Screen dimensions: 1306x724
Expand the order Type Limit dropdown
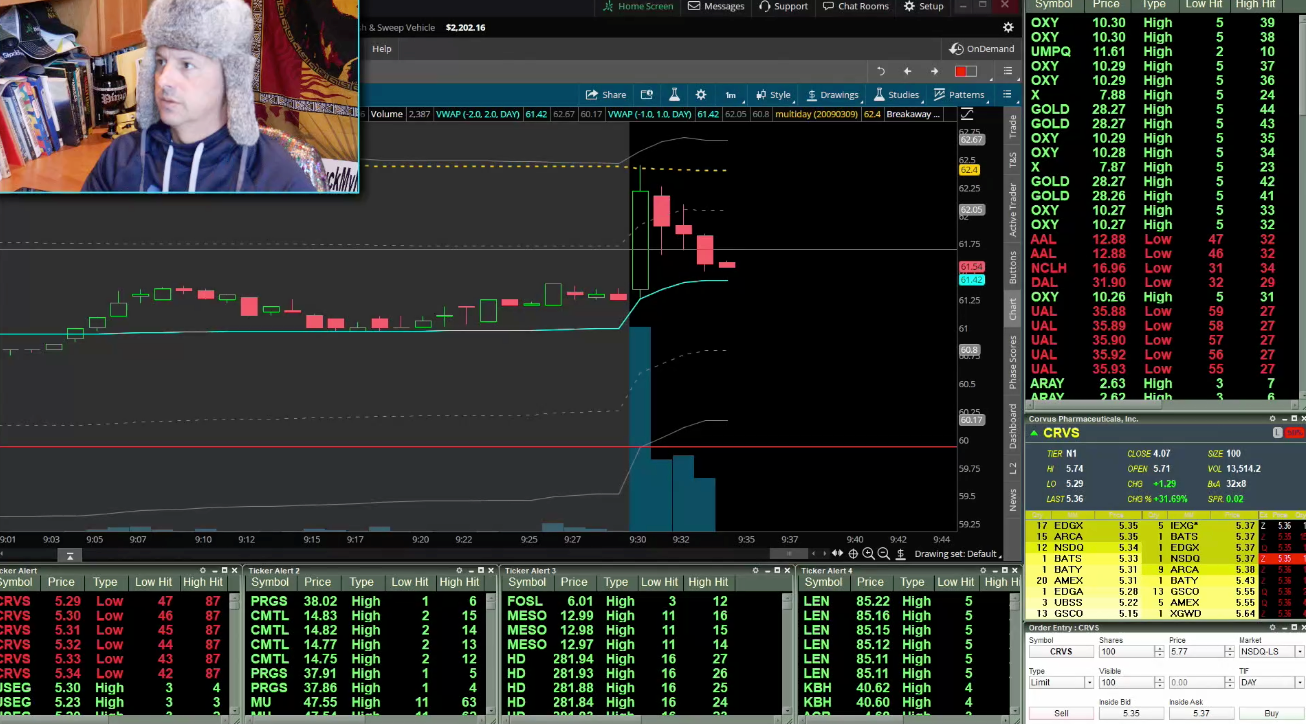pyautogui.click(x=1061, y=683)
